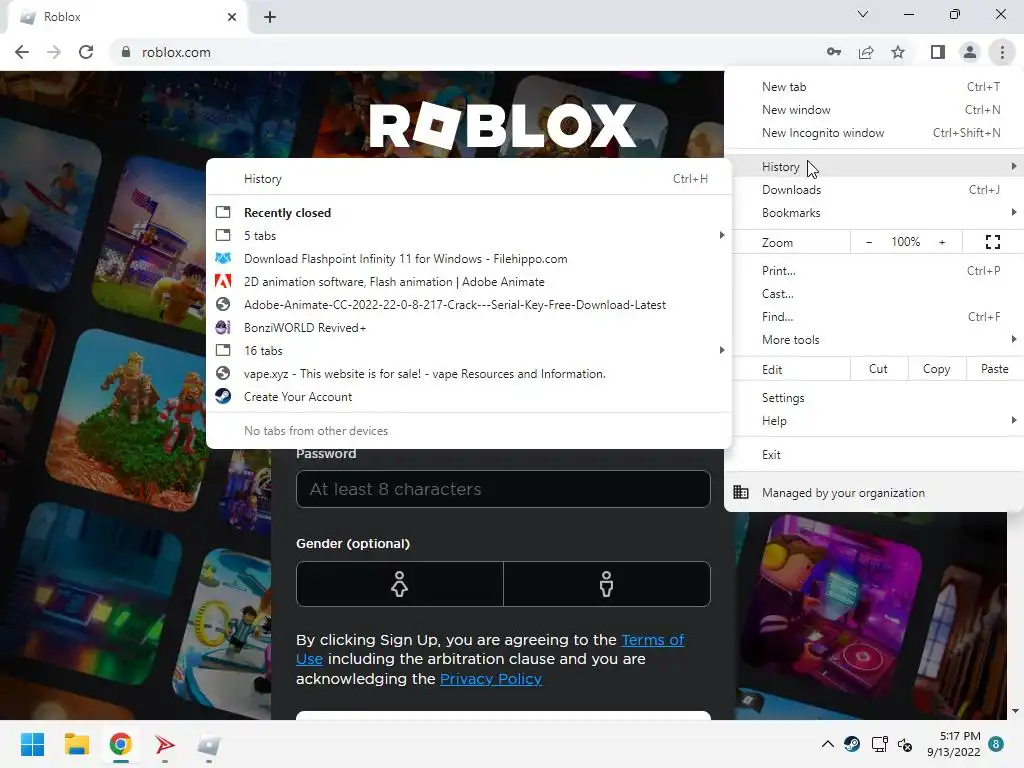The height and width of the screenshot is (768, 1024).
Task: Reopen the vape.xyz website entry
Action: pos(468,374)
